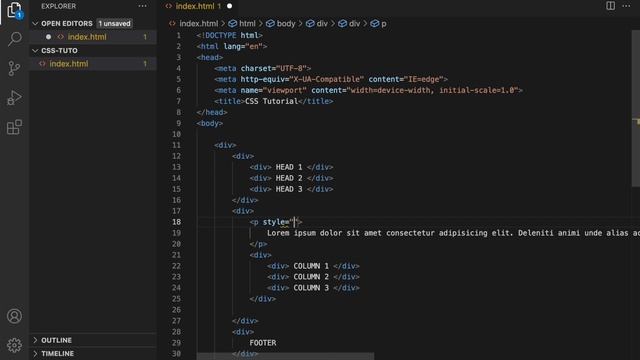
Task: Click 'COLUMN 1' text in code
Action: (311, 266)
